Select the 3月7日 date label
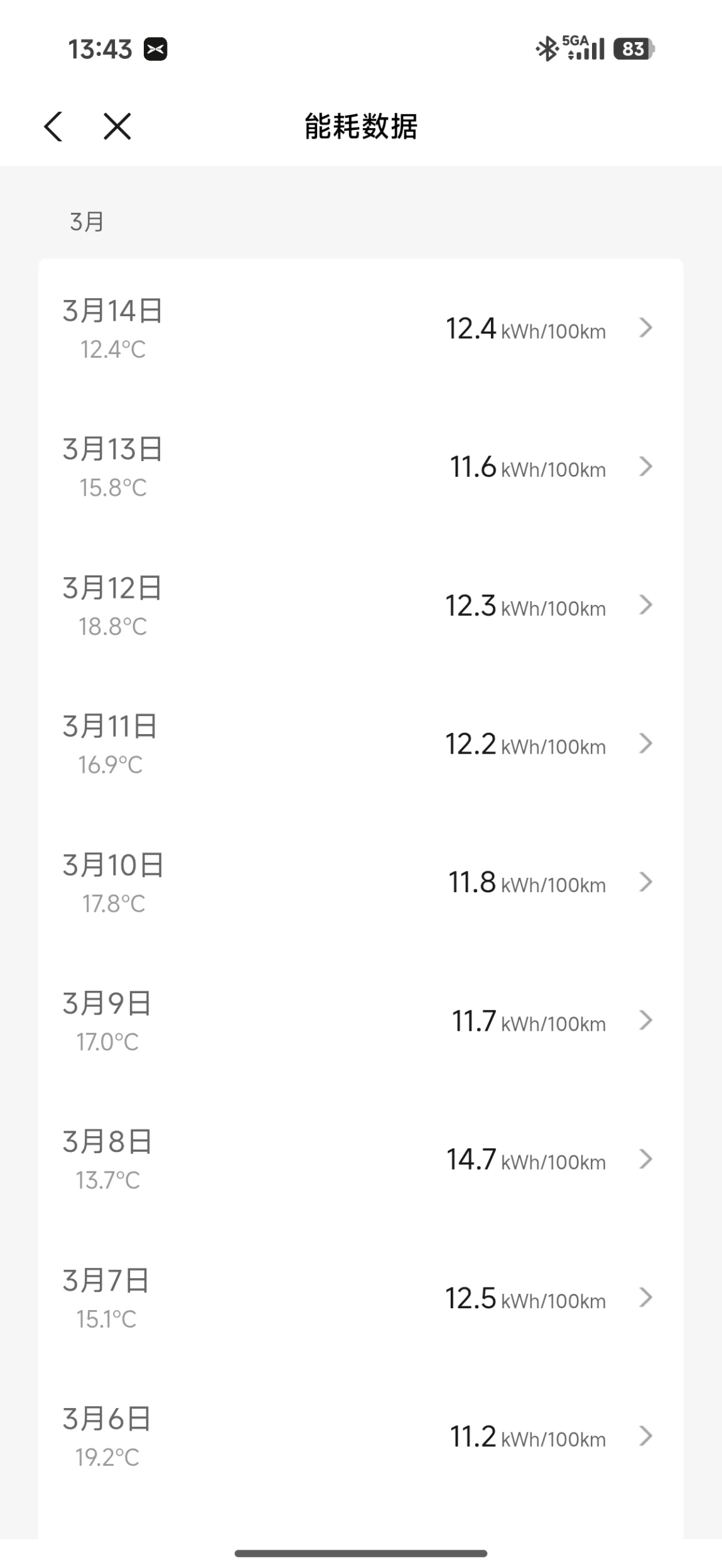Viewport: 722px width, 1568px height. coord(105,1281)
